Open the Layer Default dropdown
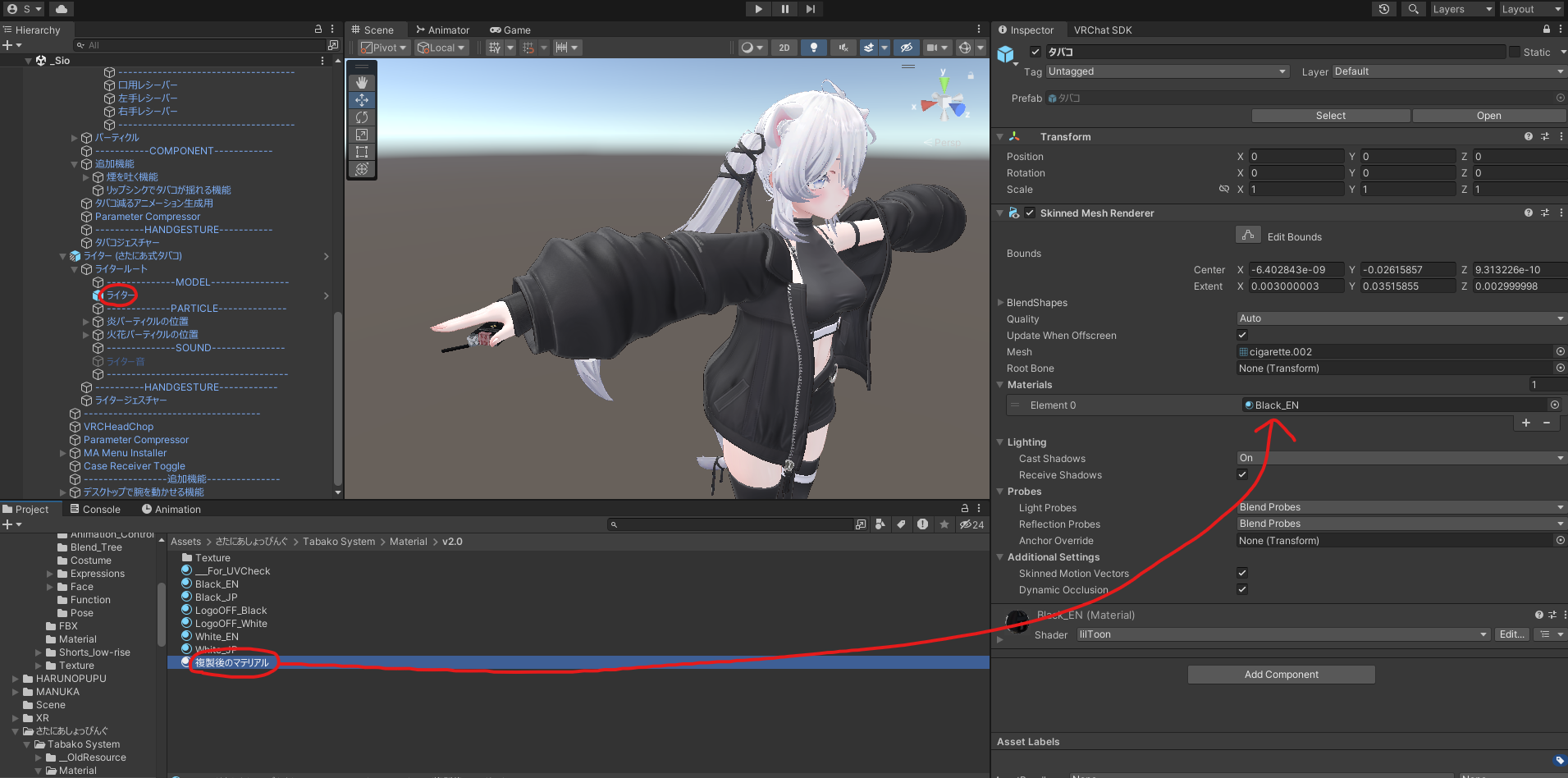The image size is (1568, 778). [x=1449, y=71]
